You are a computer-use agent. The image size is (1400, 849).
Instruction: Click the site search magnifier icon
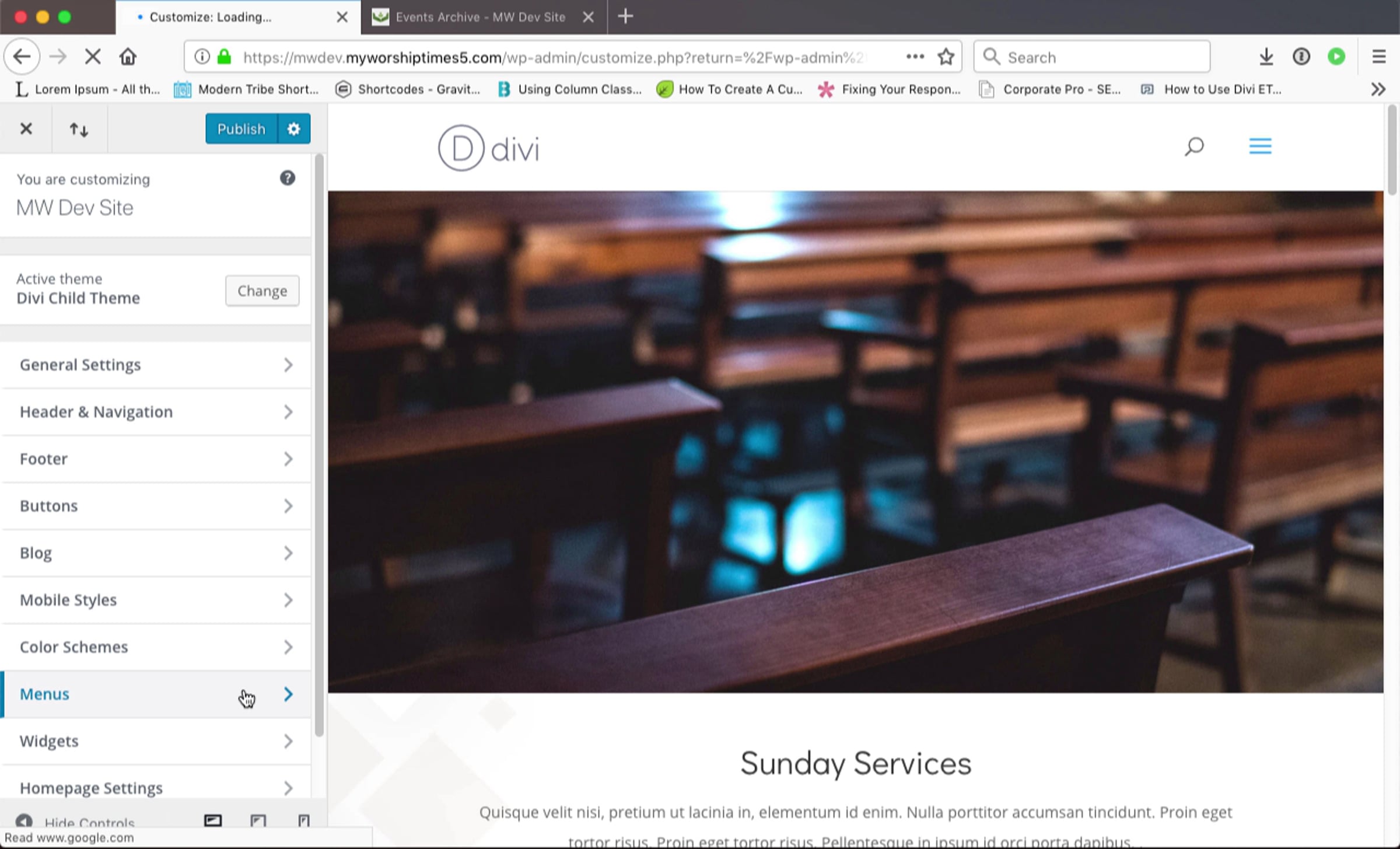point(1193,146)
